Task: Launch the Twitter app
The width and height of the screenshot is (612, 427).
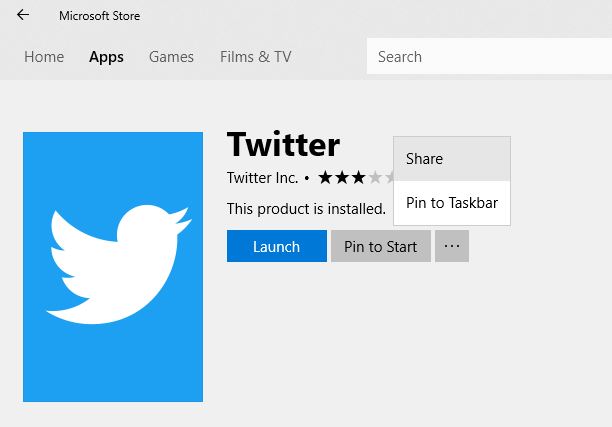Action: pos(276,246)
